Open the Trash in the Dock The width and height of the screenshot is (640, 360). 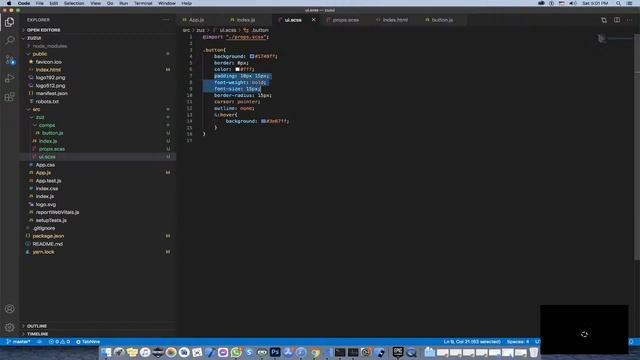click(x=533, y=352)
